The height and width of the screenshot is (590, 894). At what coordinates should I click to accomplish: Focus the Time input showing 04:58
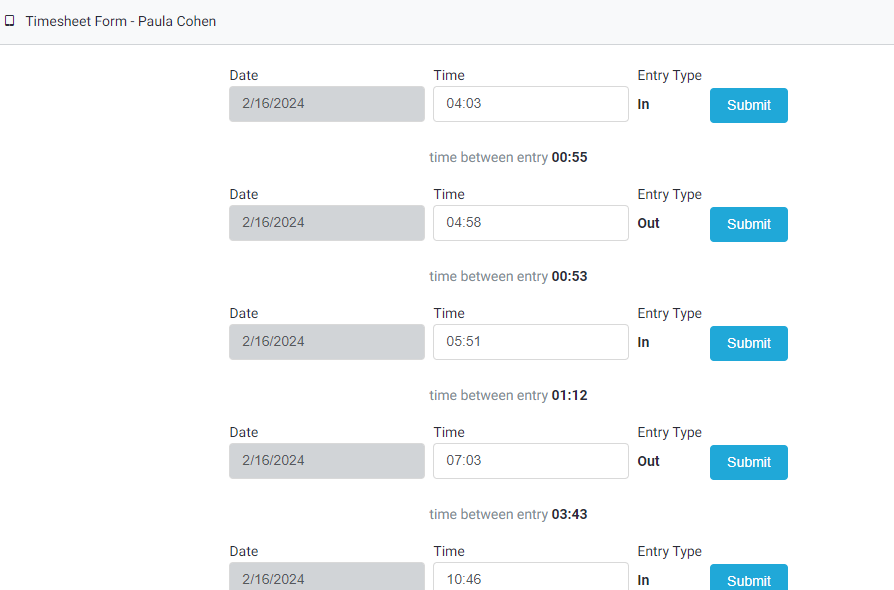point(530,223)
